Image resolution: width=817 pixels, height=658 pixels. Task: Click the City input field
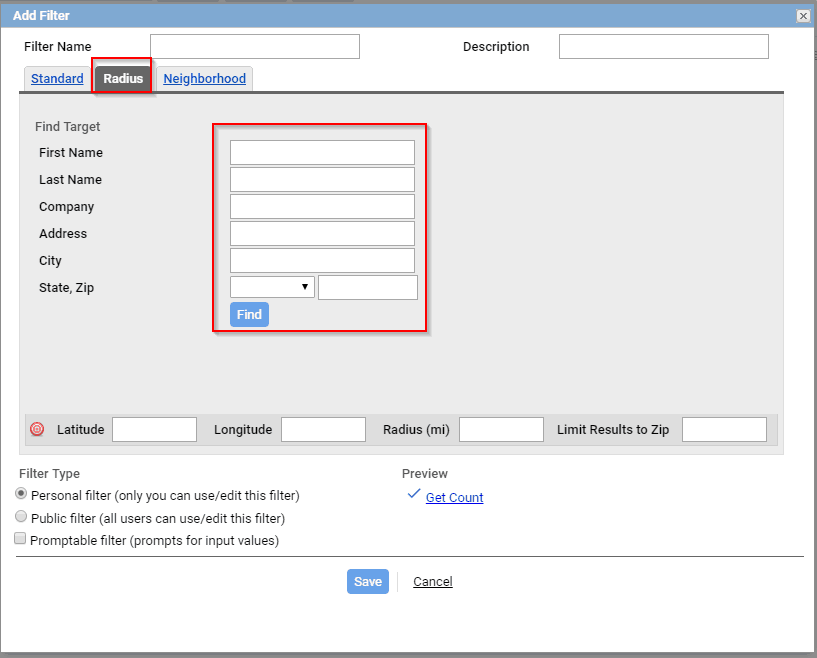[x=322, y=260]
